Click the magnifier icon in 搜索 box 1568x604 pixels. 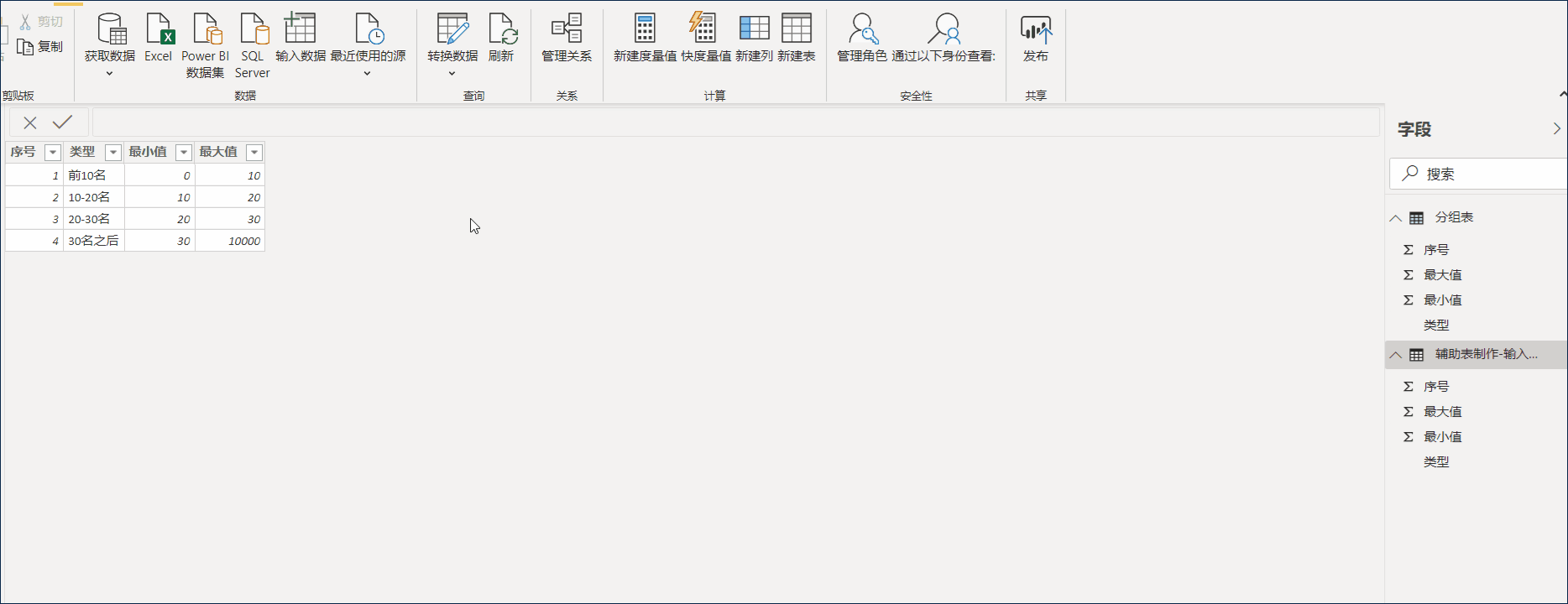1410,173
